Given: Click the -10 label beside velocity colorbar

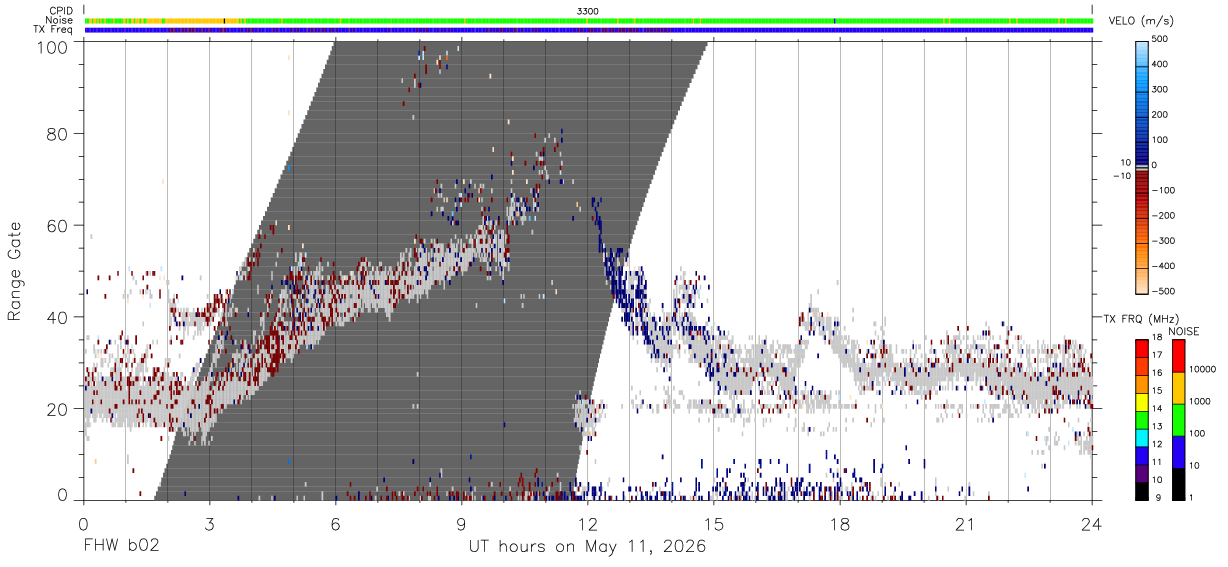Looking at the screenshot, I should [x=1121, y=176].
